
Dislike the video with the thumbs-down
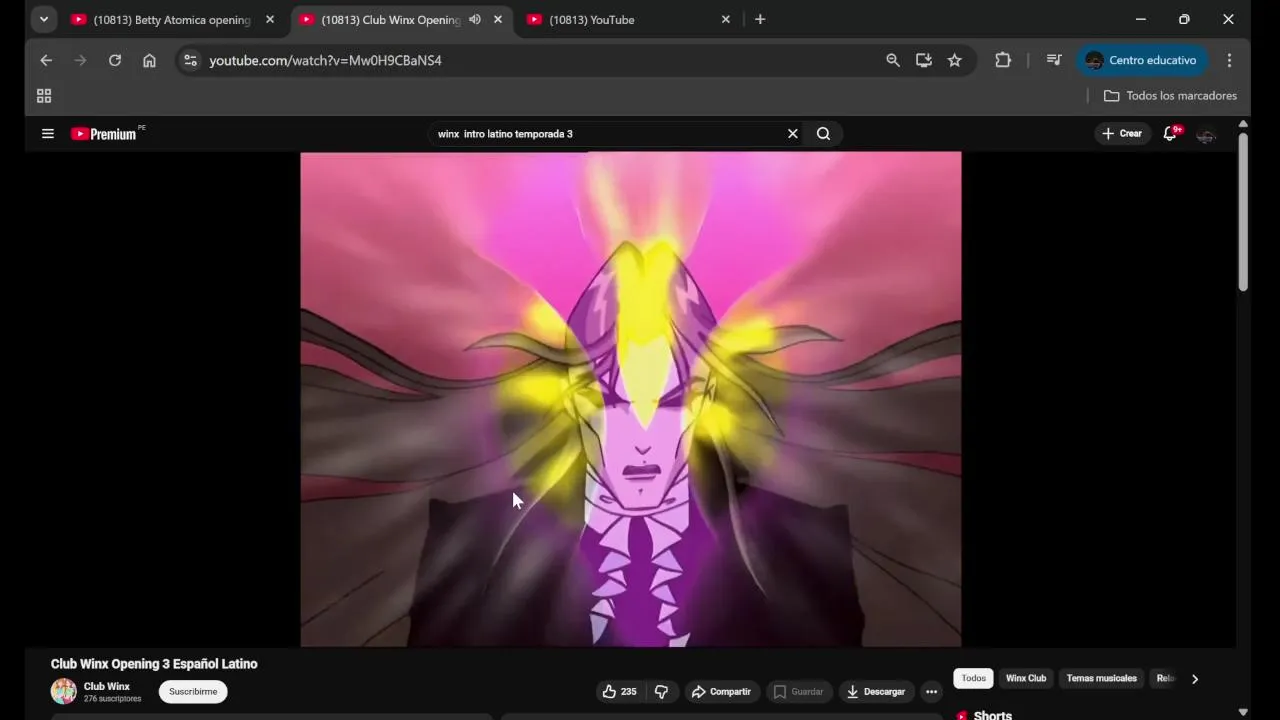pos(661,692)
